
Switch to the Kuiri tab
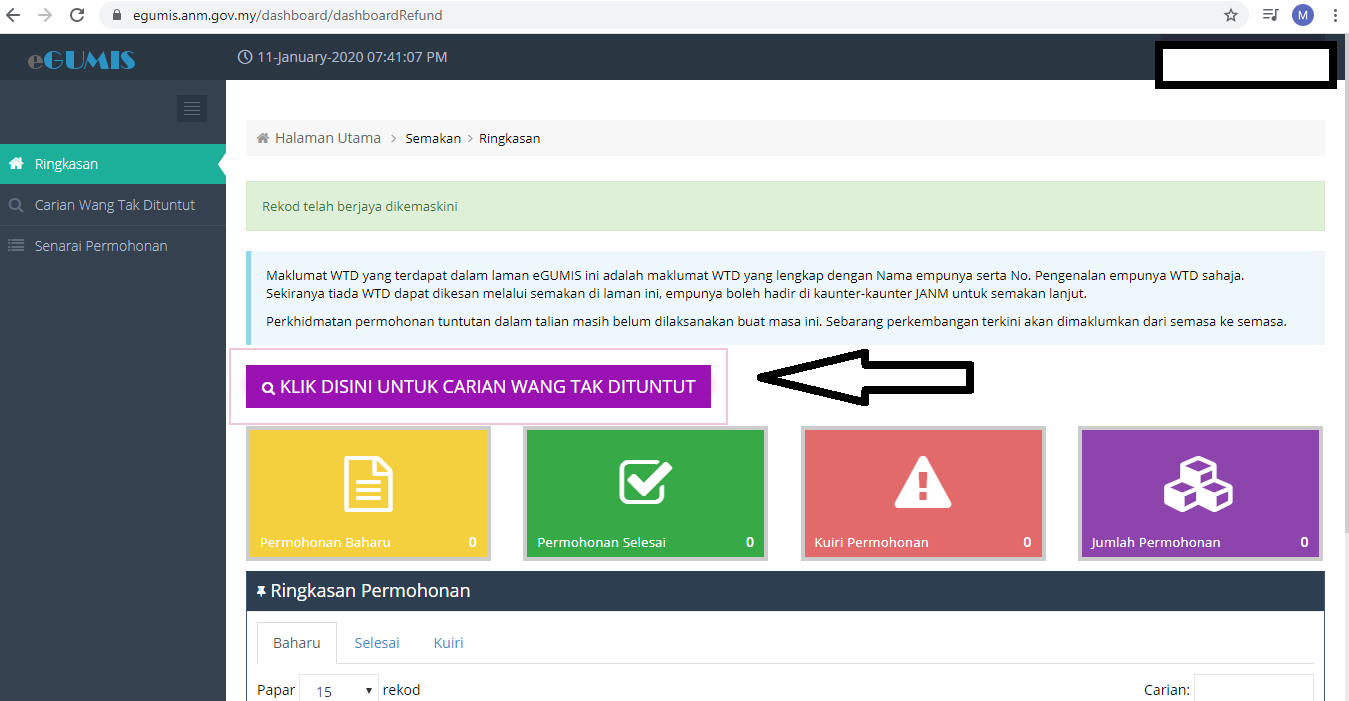(x=448, y=643)
